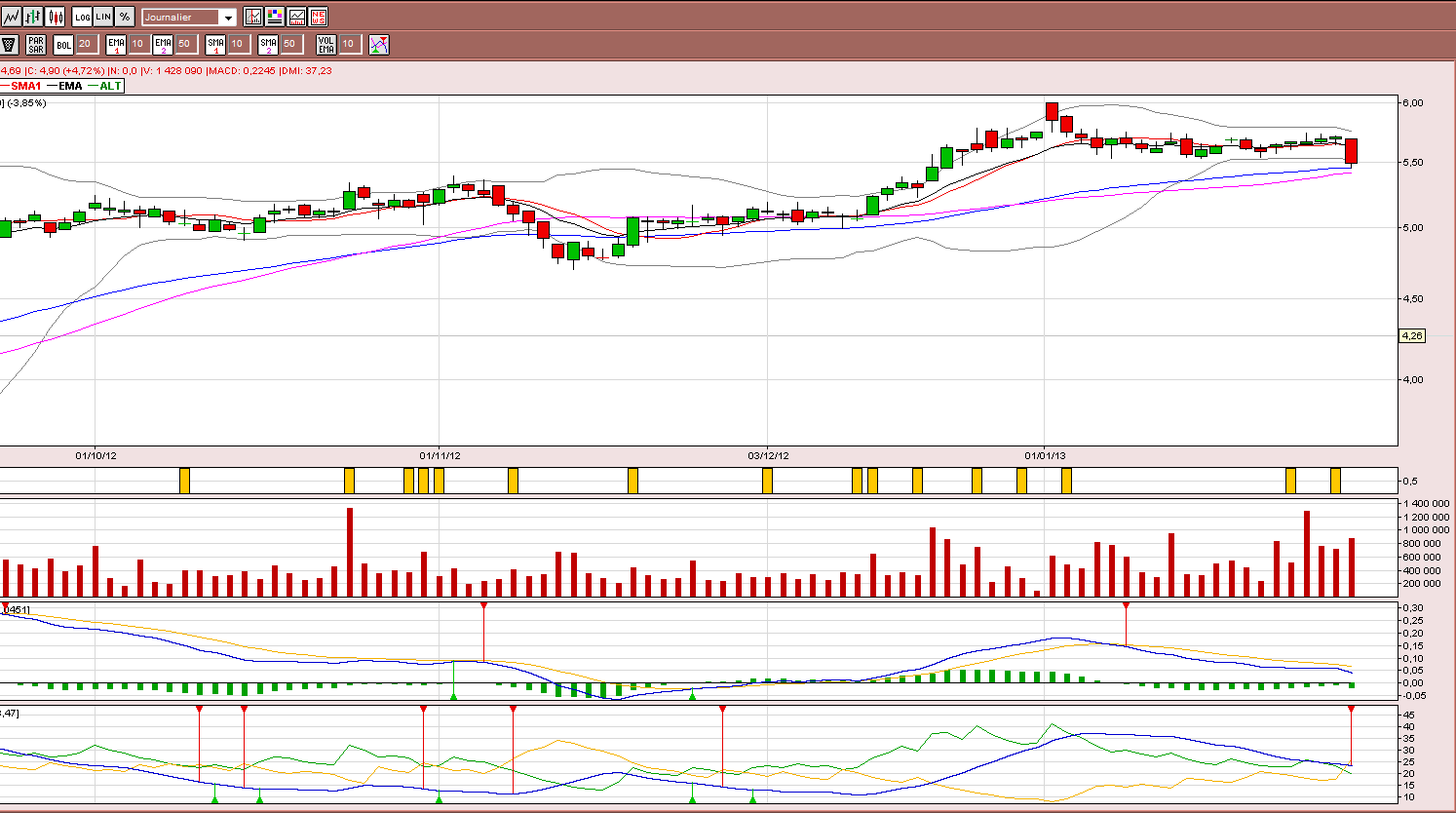
Task: Click the 'MACD: 0,2245' readout
Action: 242,70
